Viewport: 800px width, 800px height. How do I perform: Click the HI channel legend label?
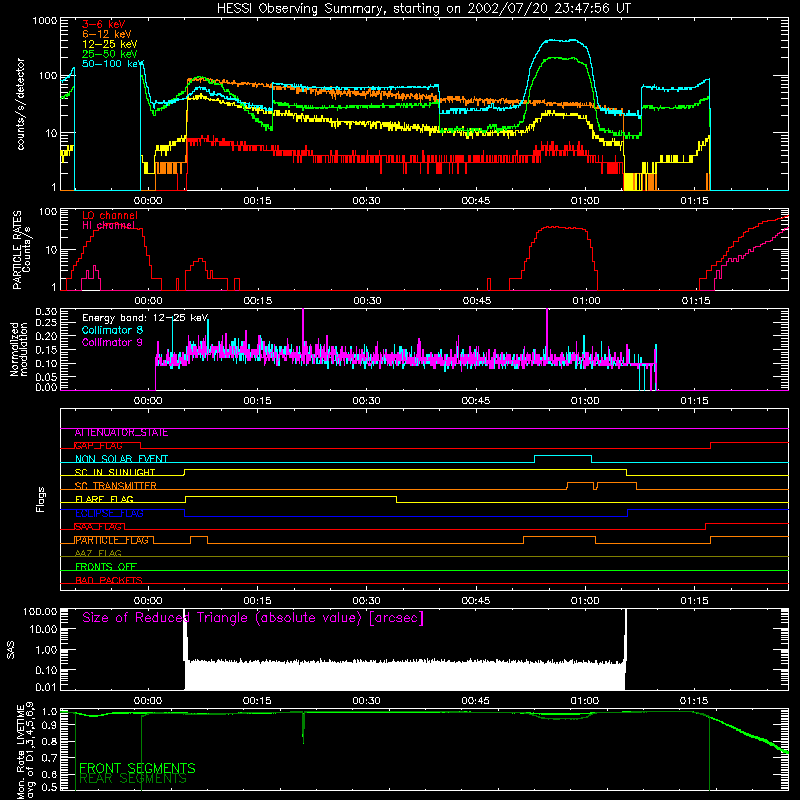click(x=108, y=226)
